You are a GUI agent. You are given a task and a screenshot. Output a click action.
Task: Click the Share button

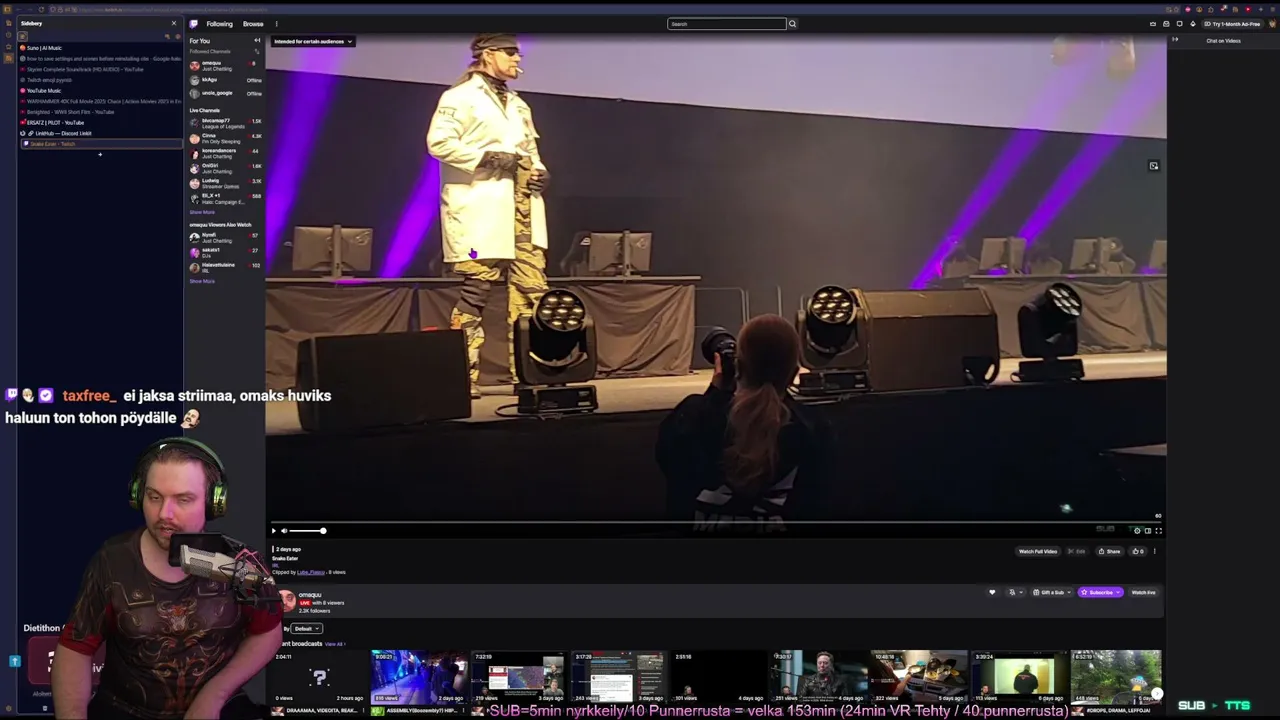tap(1109, 551)
